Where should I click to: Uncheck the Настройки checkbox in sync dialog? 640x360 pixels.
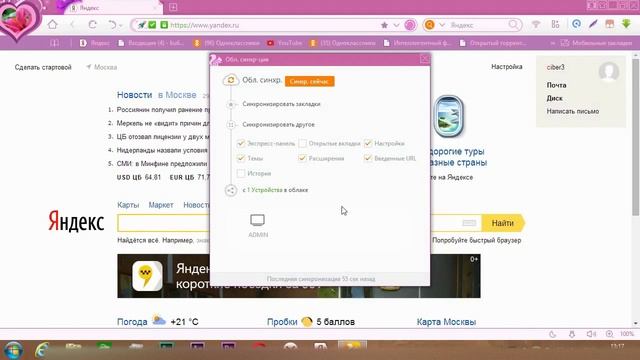point(368,143)
